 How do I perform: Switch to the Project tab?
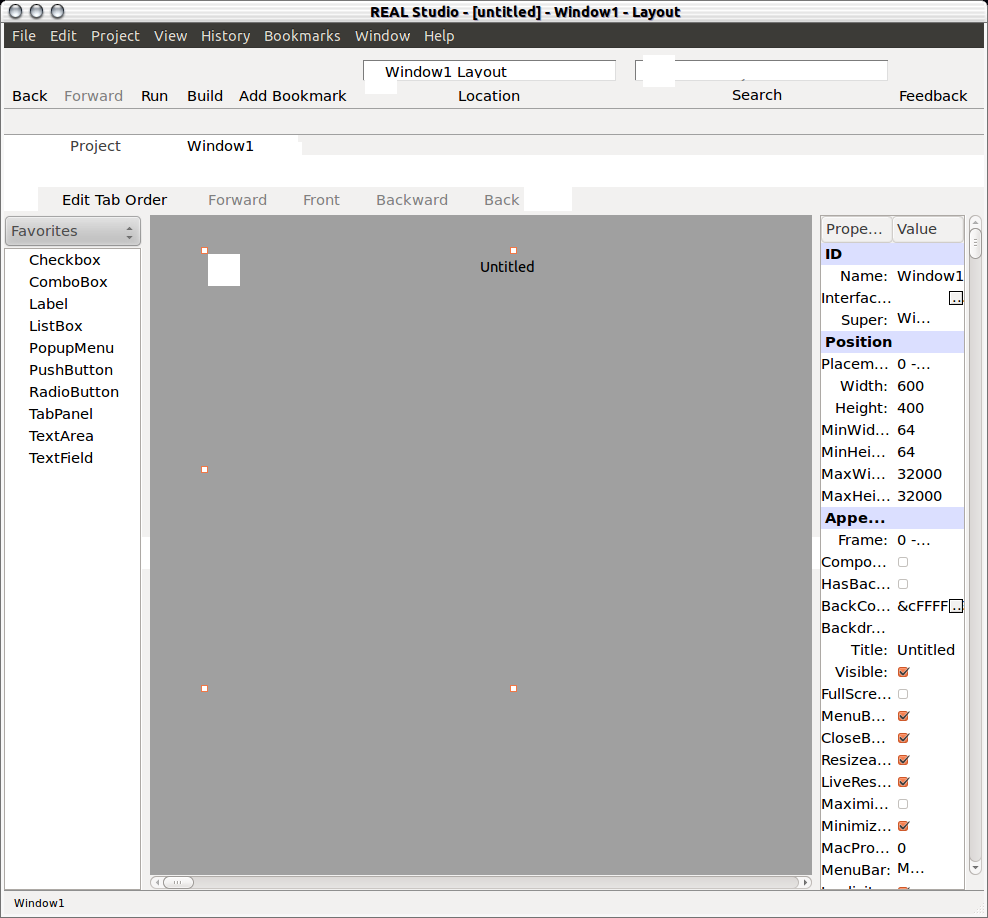[x=95, y=146]
